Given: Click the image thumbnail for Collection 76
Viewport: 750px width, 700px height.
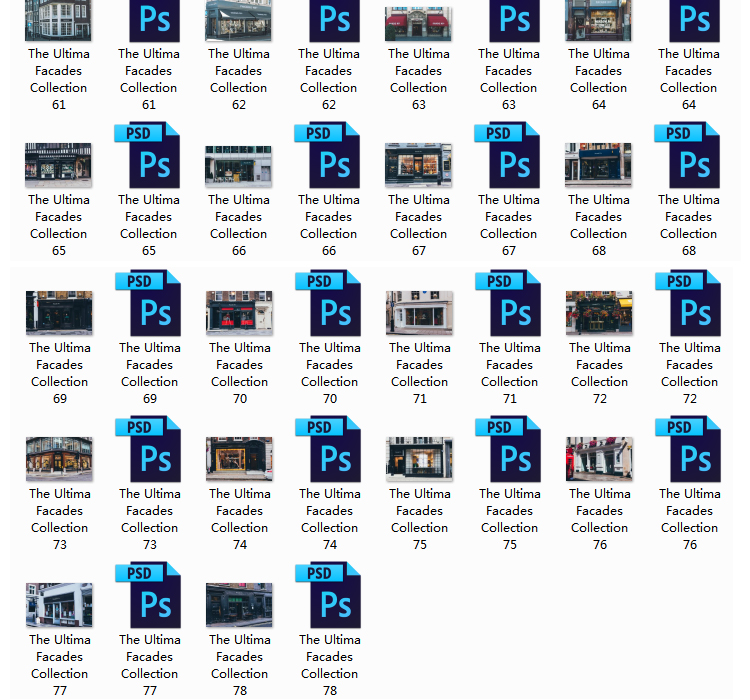Looking at the screenshot, I should [599, 459].
